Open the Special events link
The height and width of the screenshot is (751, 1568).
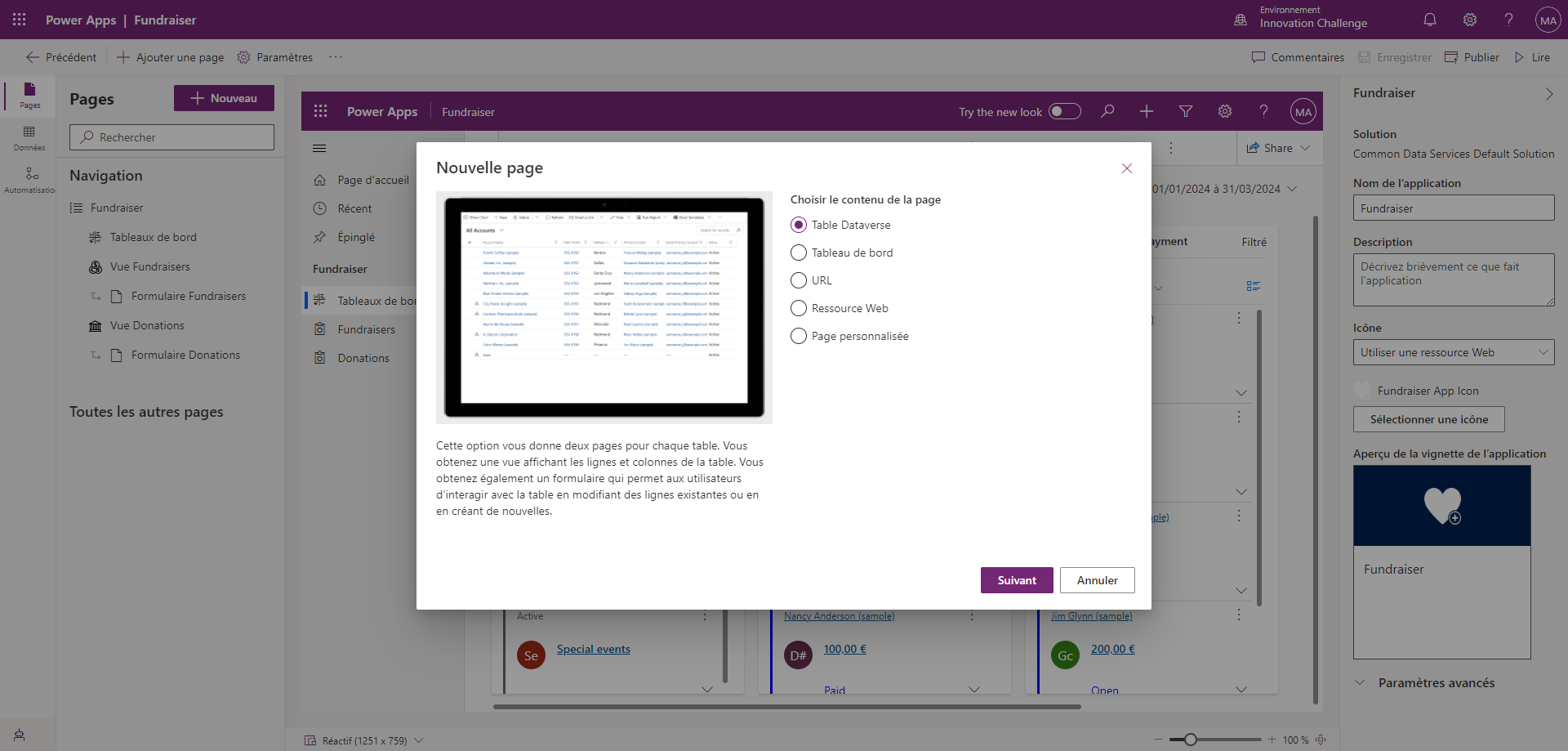[x=594, y=649]
